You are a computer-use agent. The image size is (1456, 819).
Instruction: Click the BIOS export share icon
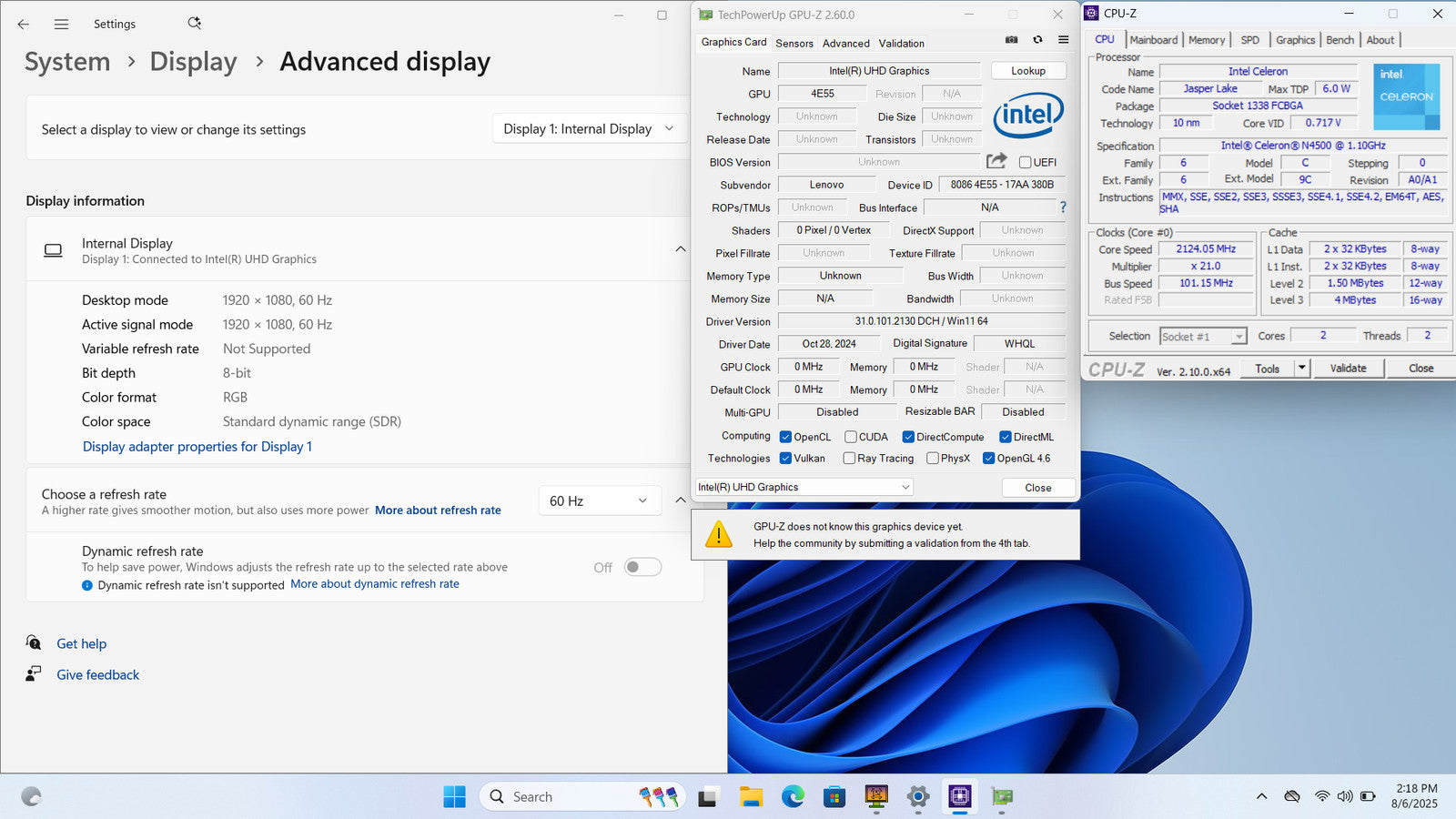click(x=996, y=161)
